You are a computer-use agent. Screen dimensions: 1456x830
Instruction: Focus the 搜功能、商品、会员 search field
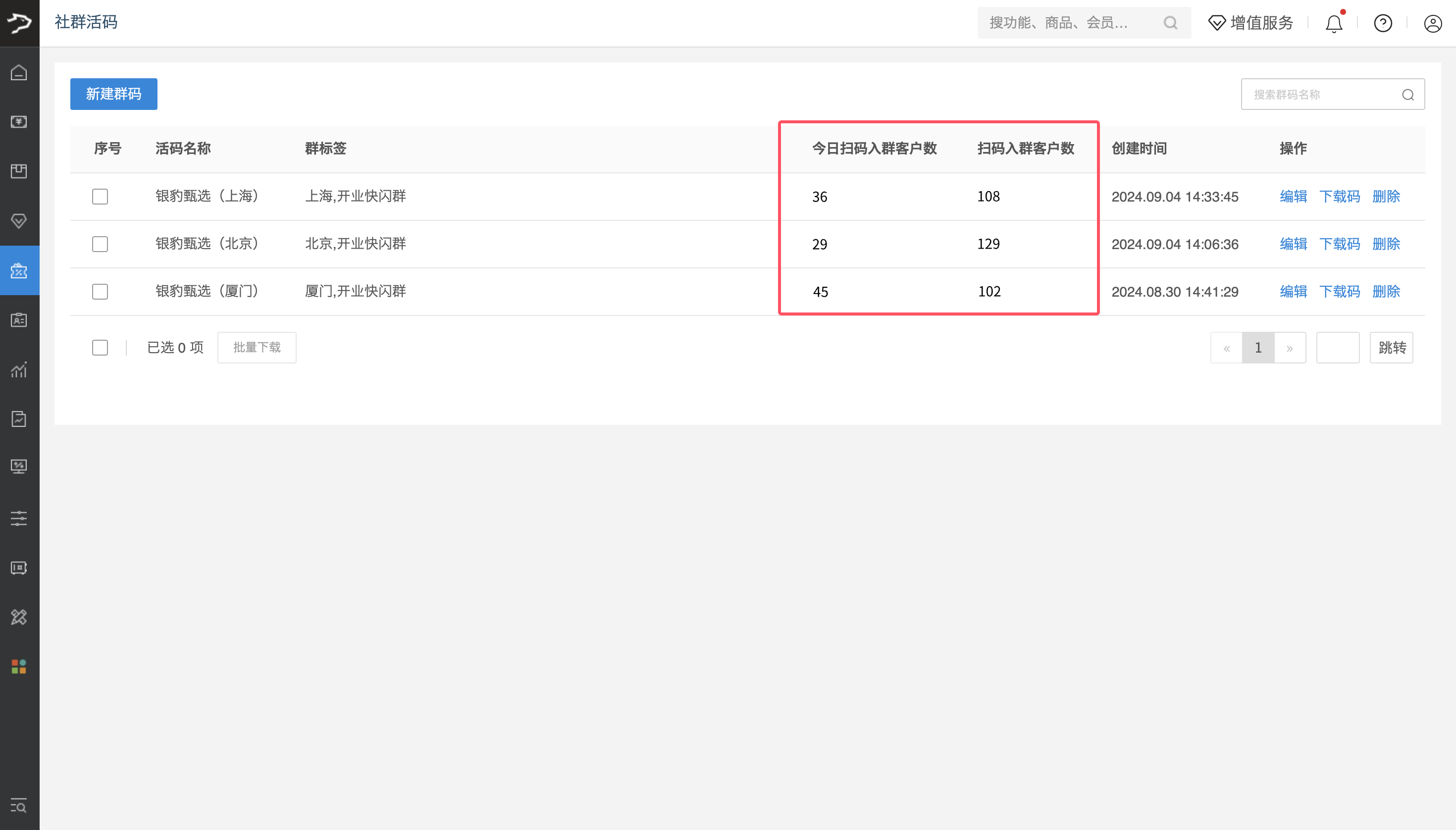click(x=1084, y=23)
